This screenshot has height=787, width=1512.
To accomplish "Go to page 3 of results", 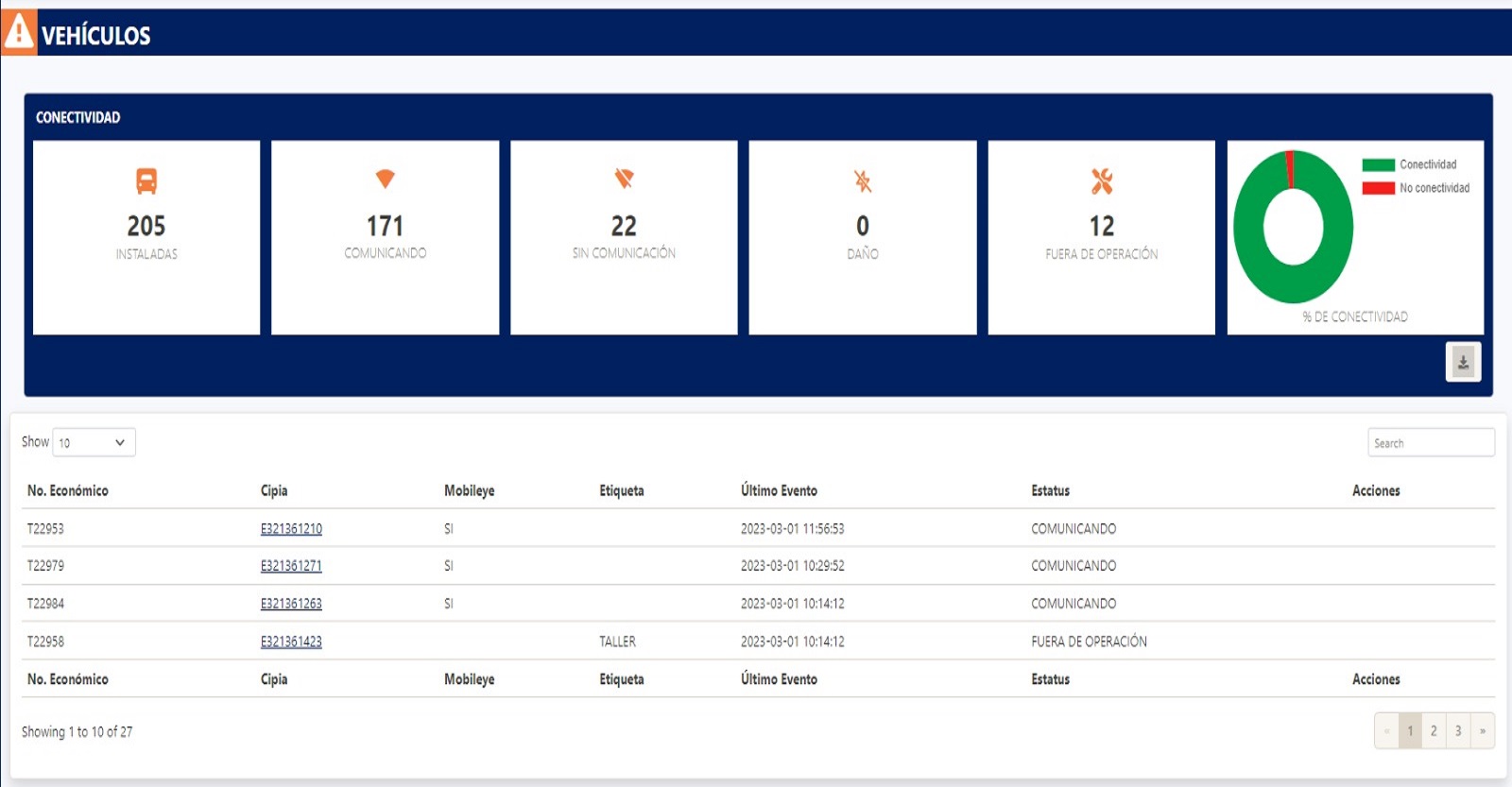I will point(1458,731).
